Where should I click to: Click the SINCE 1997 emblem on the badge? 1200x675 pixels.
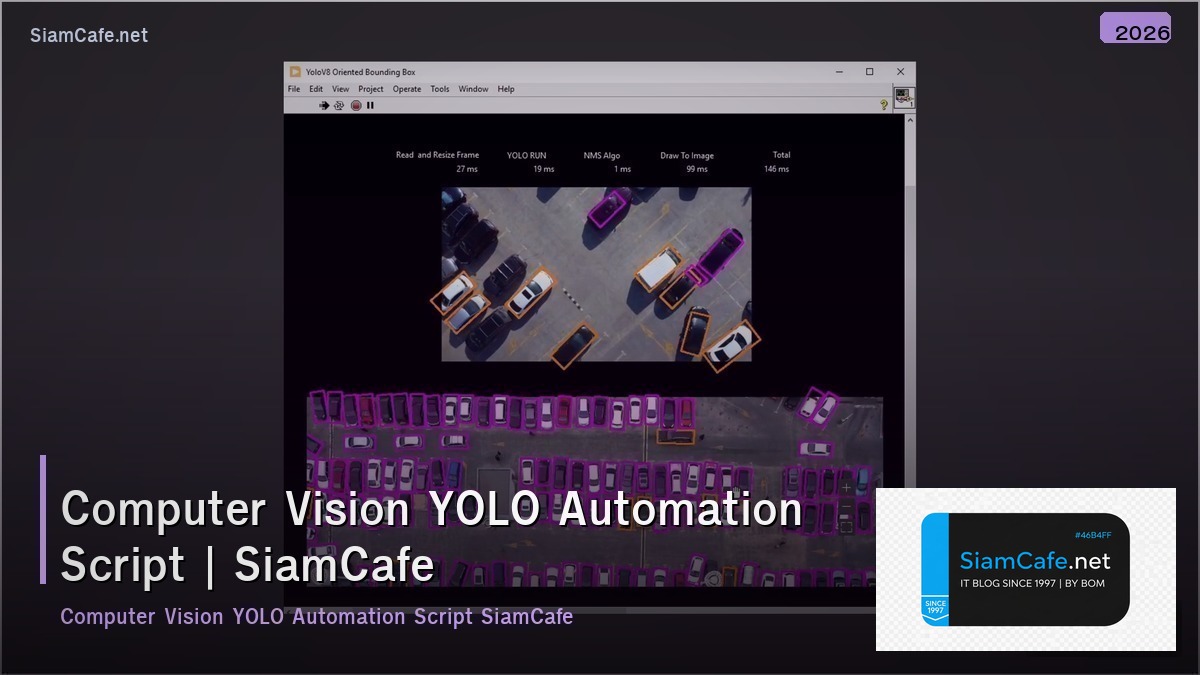tap(936, 608)
